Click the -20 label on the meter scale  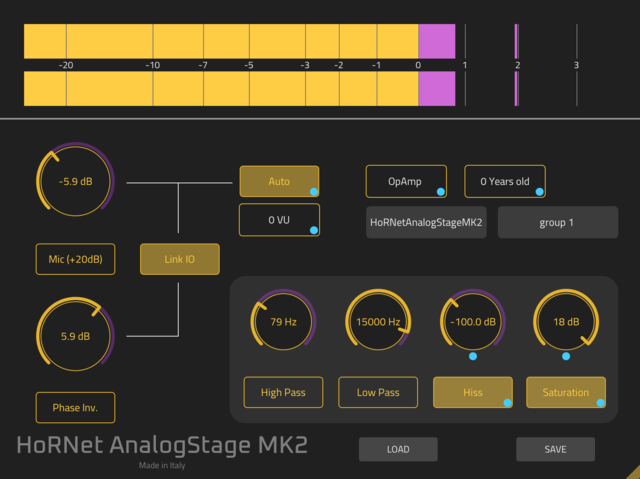(66, 65)
